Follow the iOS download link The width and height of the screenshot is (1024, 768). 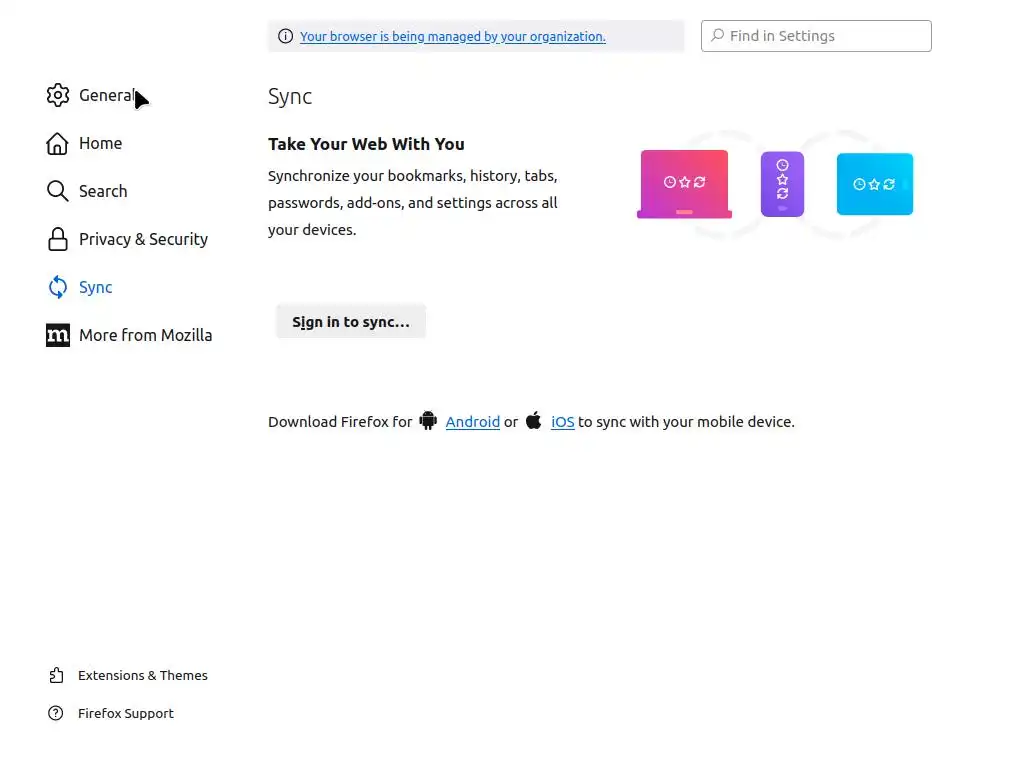[562, 422]
